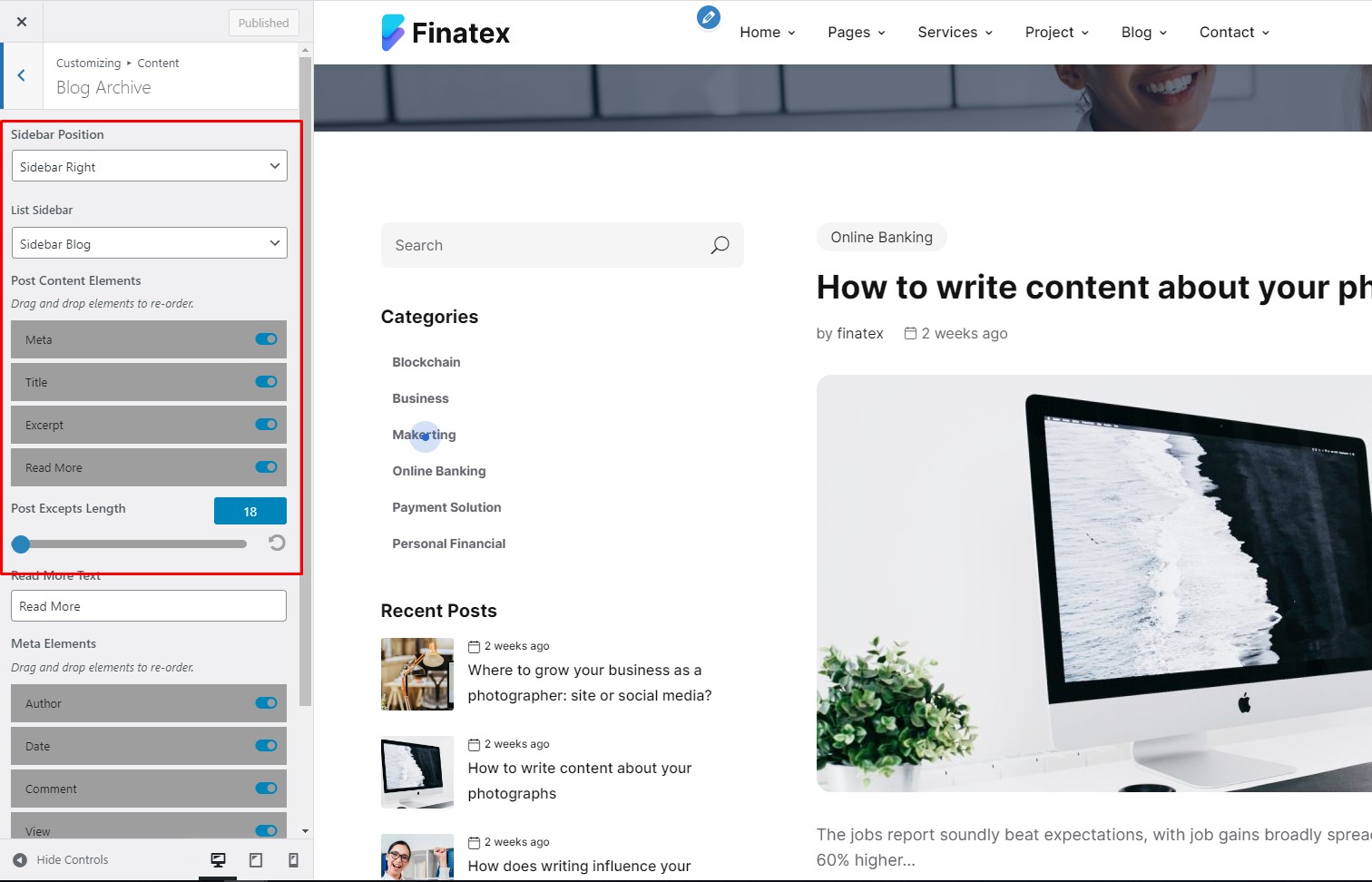Click the Online Banking category link
This screenshot has height=882, width=1372.
coord(439,471)
